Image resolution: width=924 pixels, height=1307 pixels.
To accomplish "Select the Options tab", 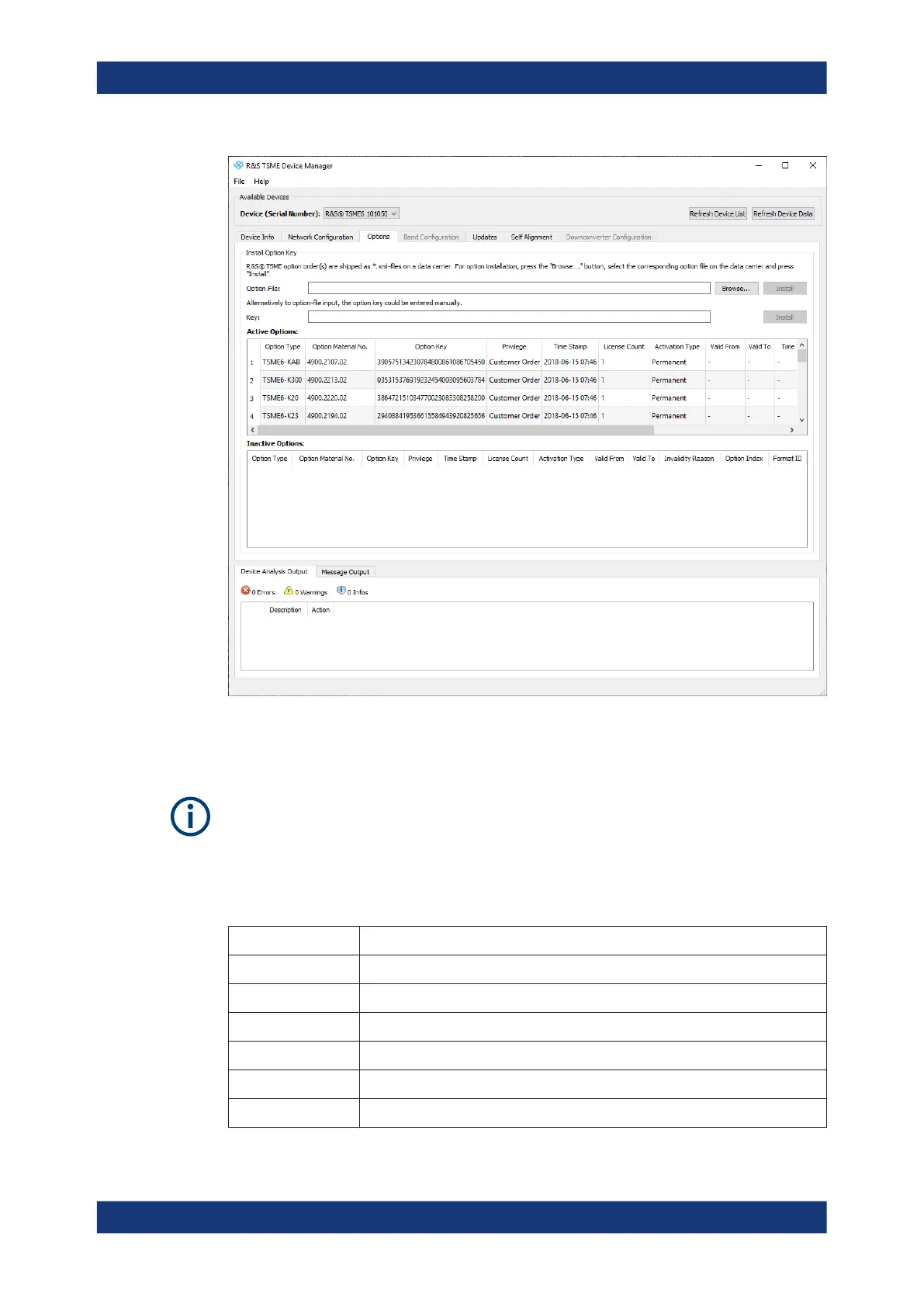I will click(x=379, y=237).
